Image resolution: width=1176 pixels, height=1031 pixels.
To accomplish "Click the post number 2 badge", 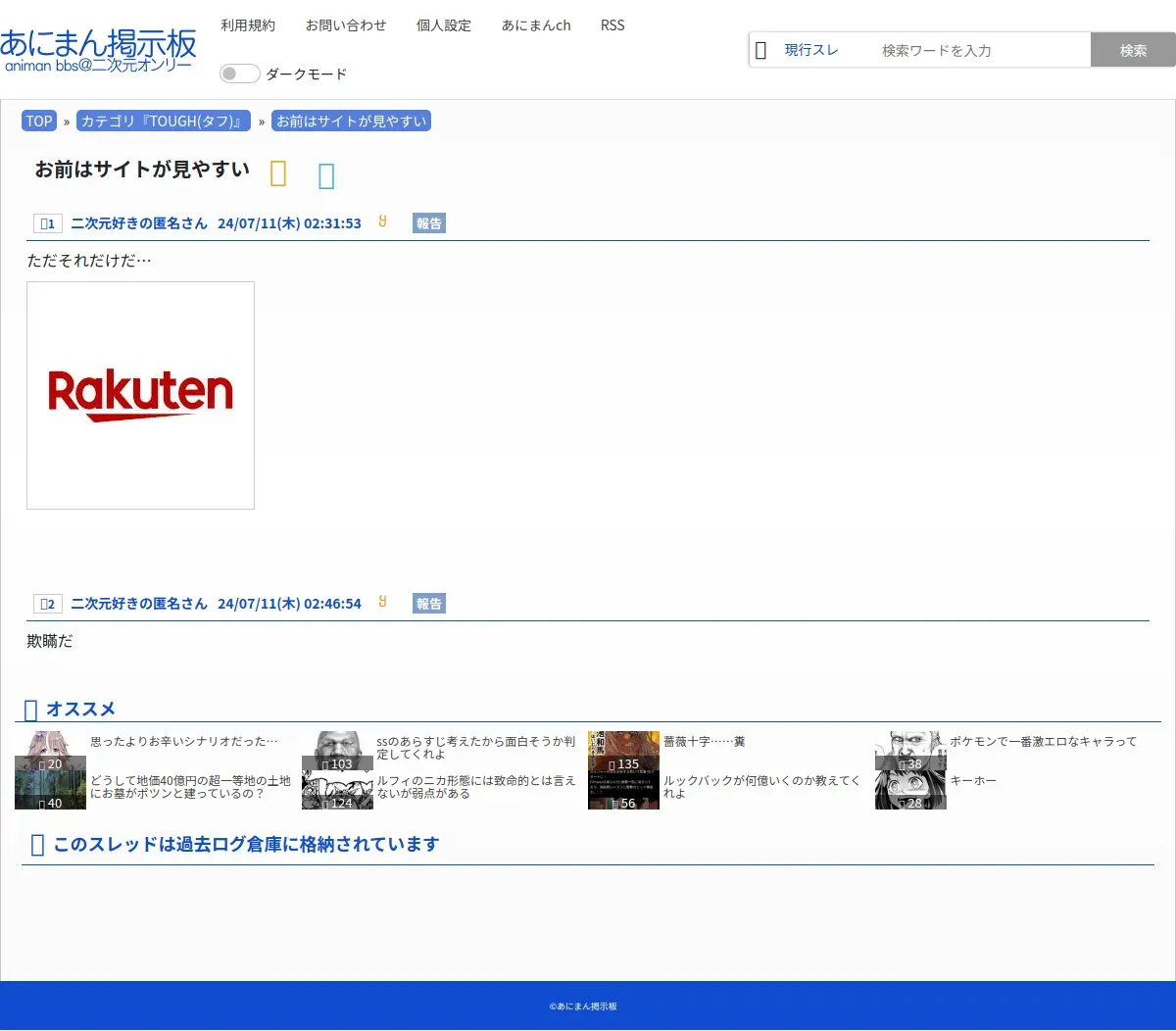I will pyautogui.click(x=48, y=604).
